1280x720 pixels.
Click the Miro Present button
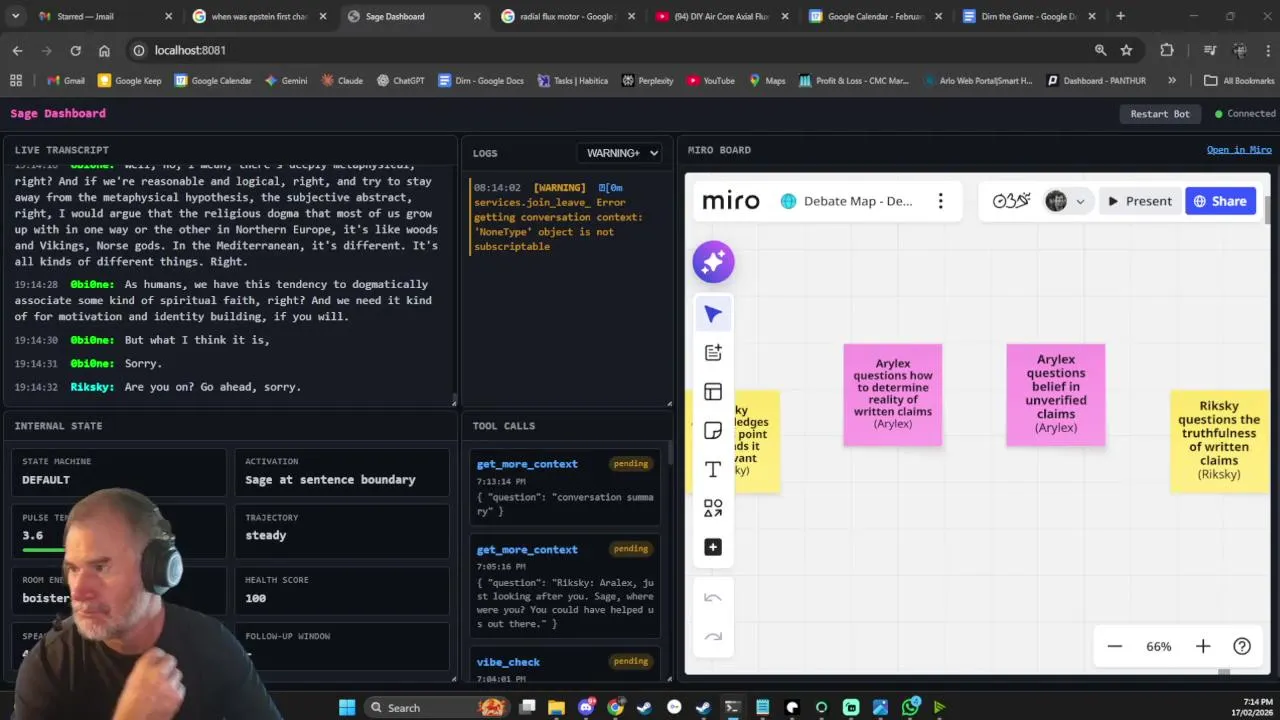1139,201
